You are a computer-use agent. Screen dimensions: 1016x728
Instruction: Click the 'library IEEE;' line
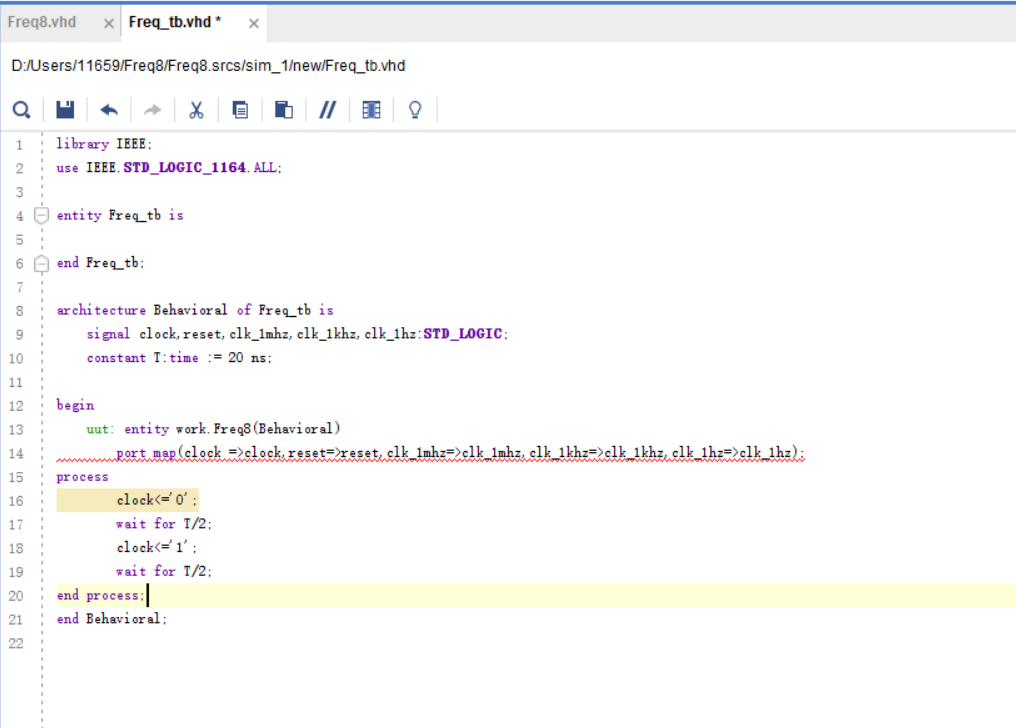pyautogui.click(x=104, y=144)
